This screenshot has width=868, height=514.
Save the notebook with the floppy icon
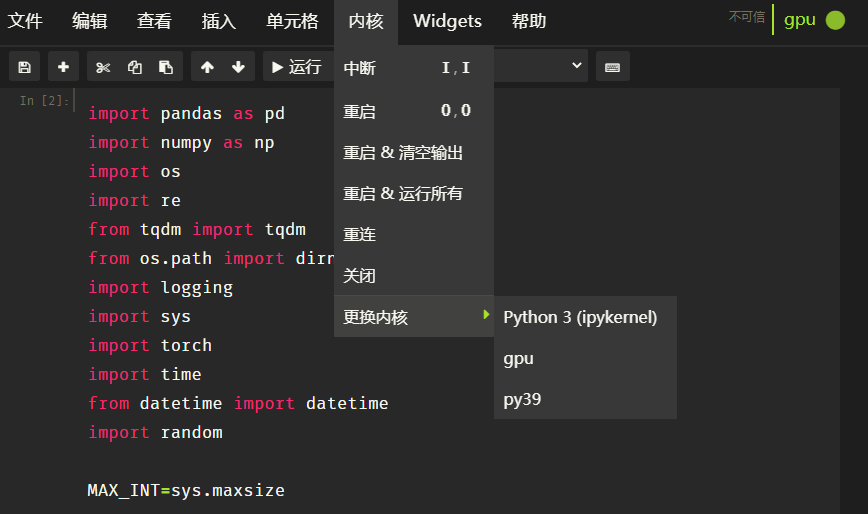[x=24, y=67]
